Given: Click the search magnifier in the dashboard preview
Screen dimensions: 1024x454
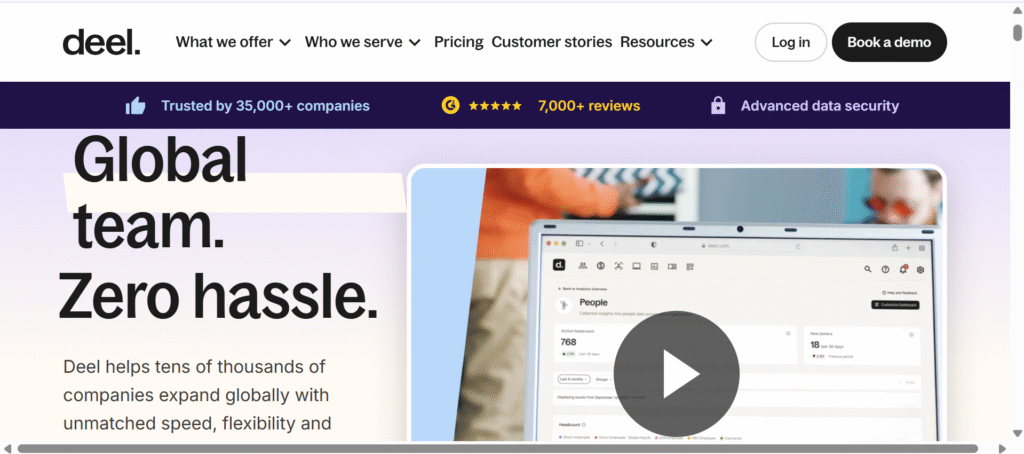Looking at the screenshot, I should (x=867, y=269).
